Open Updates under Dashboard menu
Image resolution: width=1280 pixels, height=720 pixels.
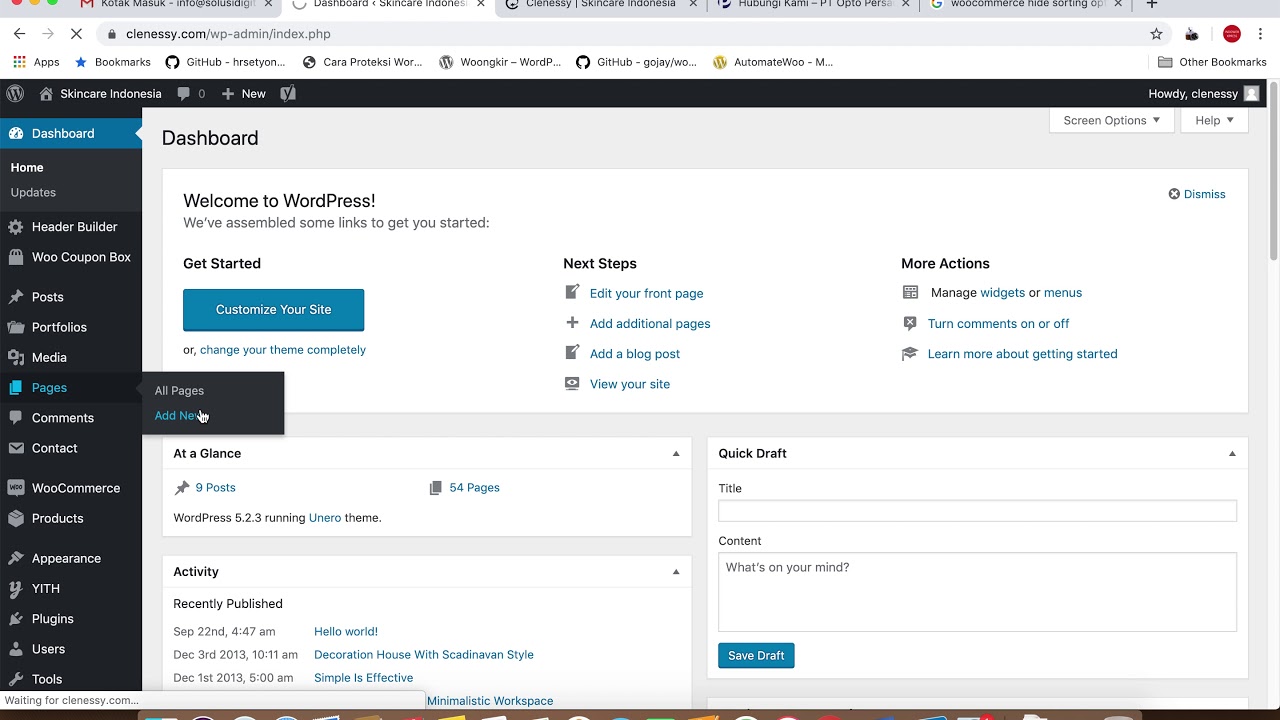tap(33, 192)
